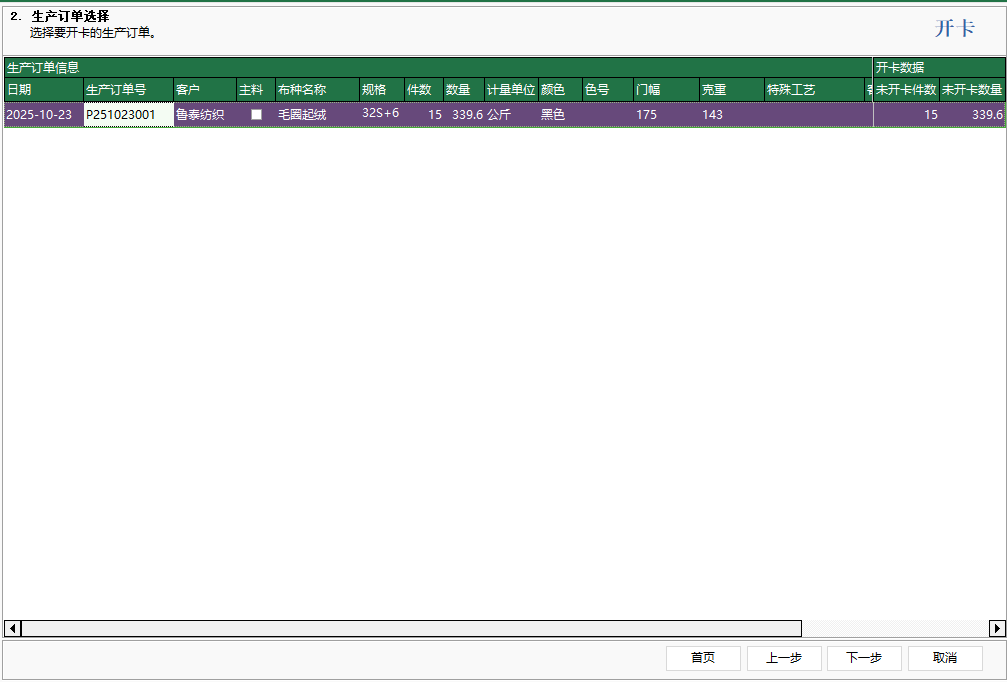Click the 计量单位 column header

511,90
